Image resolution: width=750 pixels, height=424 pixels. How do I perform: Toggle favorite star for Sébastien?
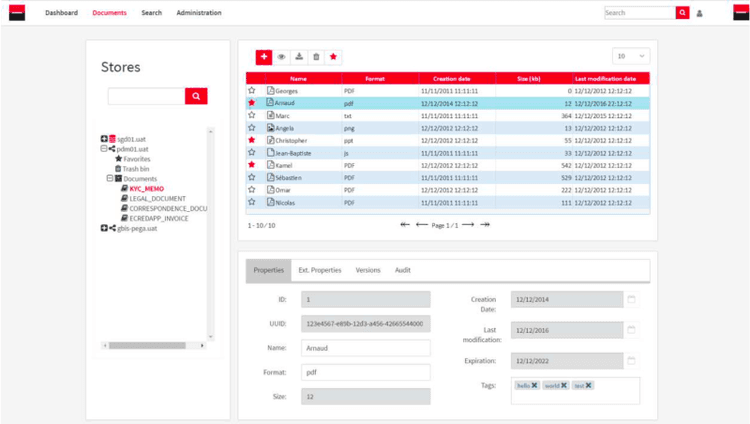tap(252, 177)
